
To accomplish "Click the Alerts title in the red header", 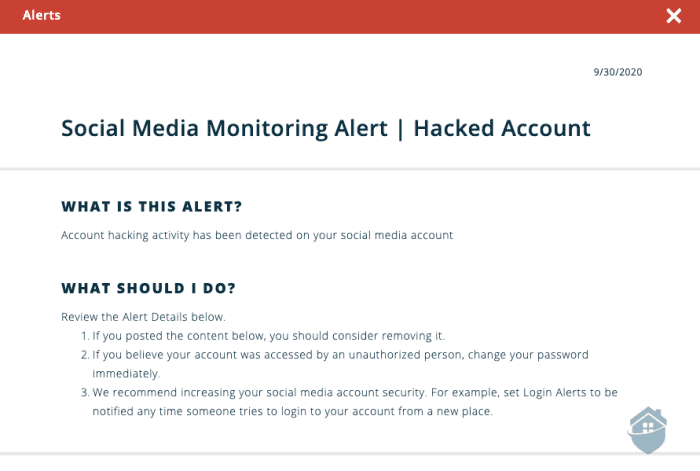I will click(41, 16).
